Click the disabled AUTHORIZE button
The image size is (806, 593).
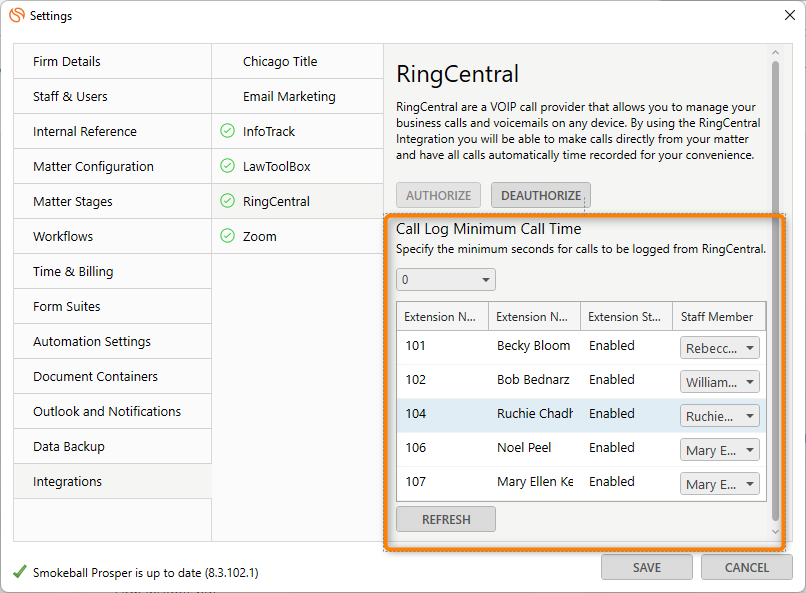438,195
